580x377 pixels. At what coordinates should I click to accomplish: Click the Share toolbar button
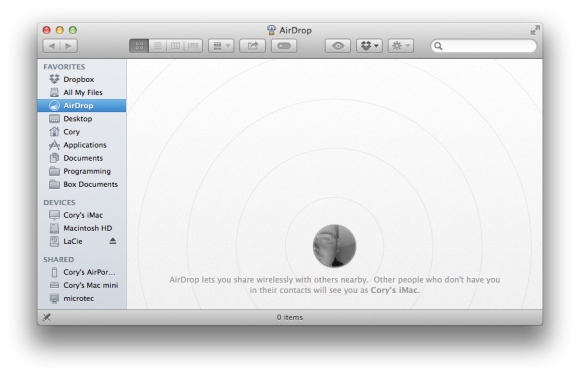pyautogui.click(x=252, y=46)
